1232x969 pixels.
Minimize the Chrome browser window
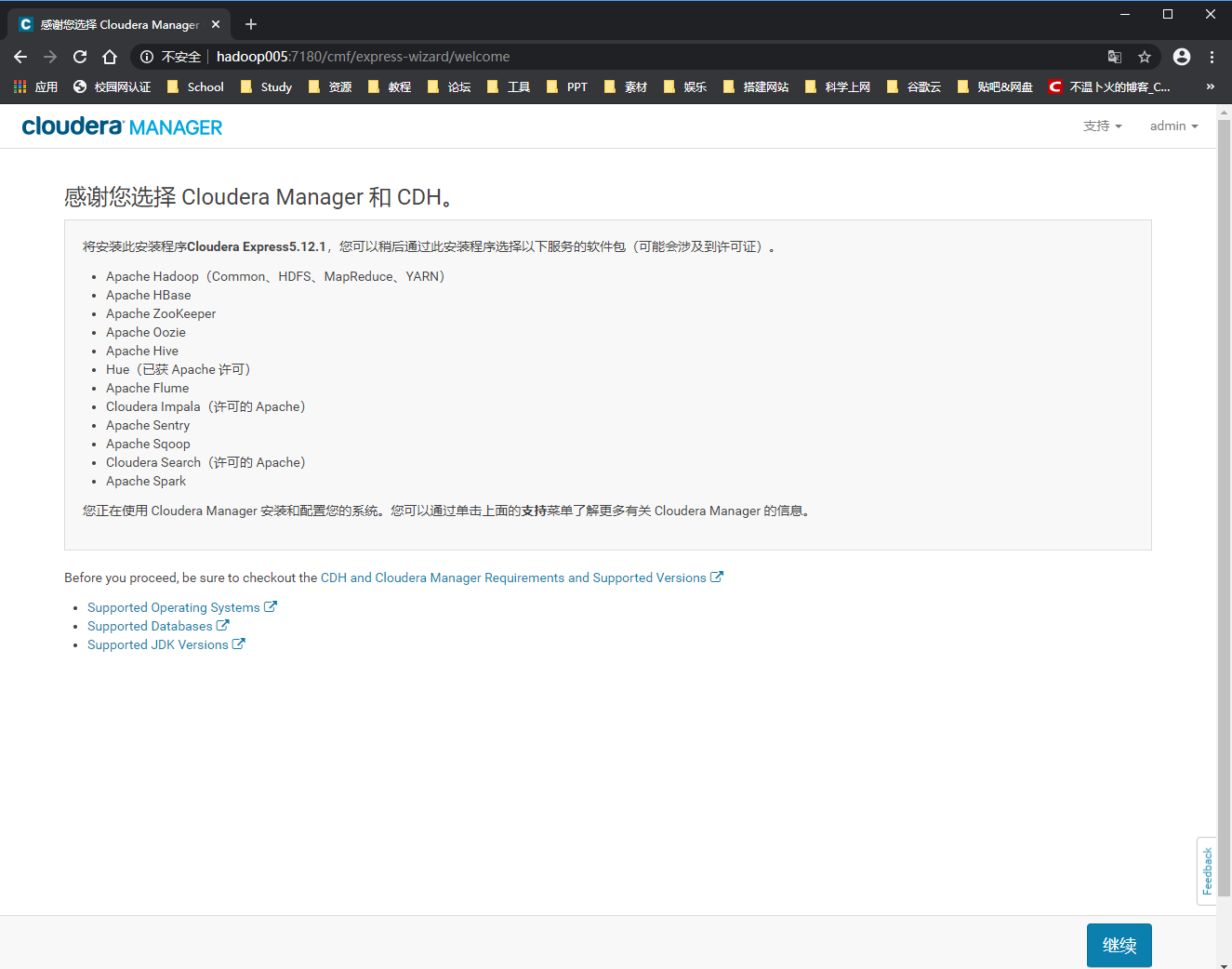[1125, 14]
